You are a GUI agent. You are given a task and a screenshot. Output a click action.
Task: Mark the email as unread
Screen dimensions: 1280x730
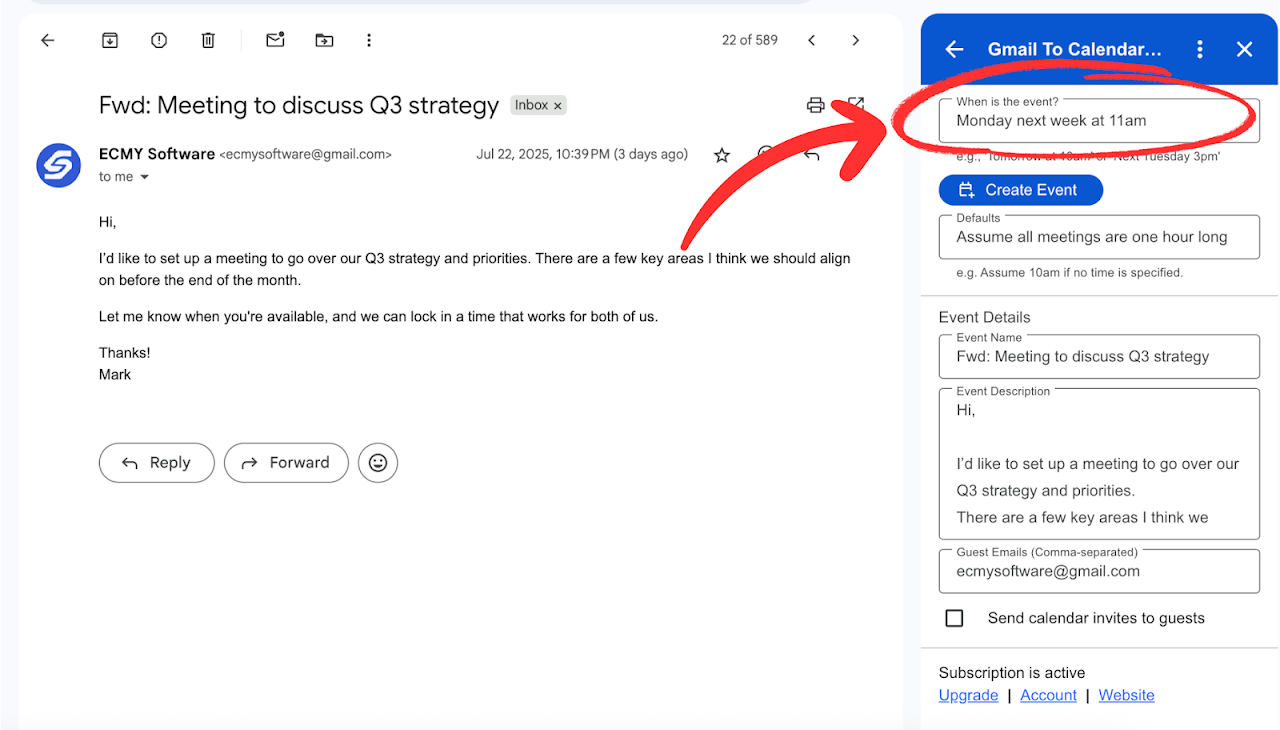click(x=275, y=40)
